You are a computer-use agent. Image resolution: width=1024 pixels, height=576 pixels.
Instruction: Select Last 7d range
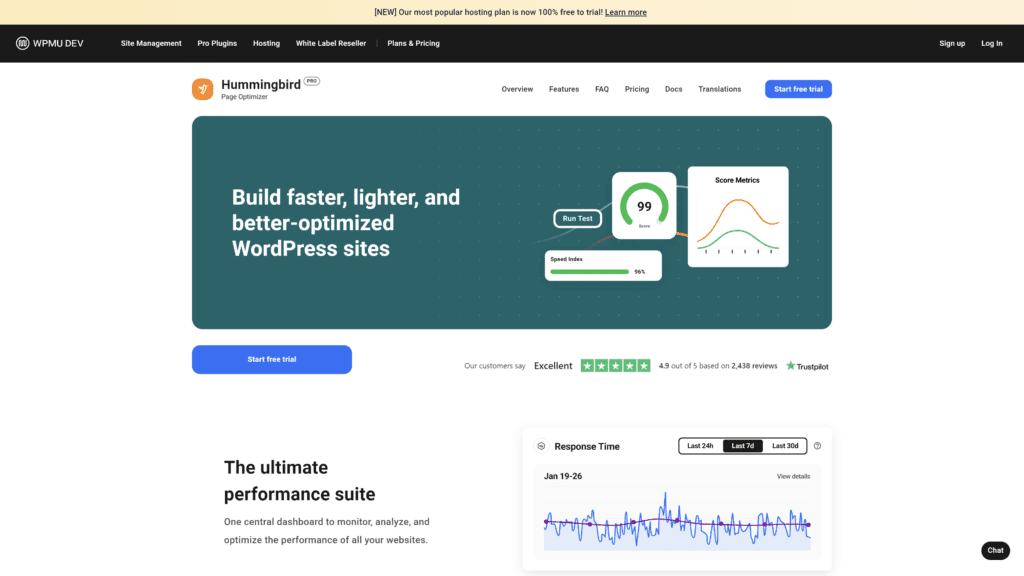pos(743,446)
